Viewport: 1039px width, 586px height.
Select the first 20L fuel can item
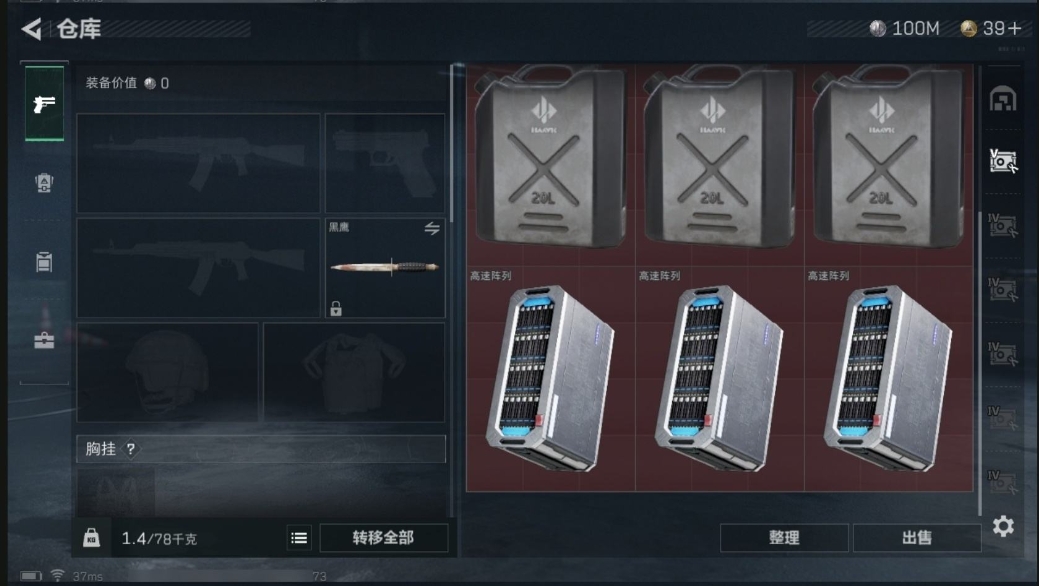550,157
